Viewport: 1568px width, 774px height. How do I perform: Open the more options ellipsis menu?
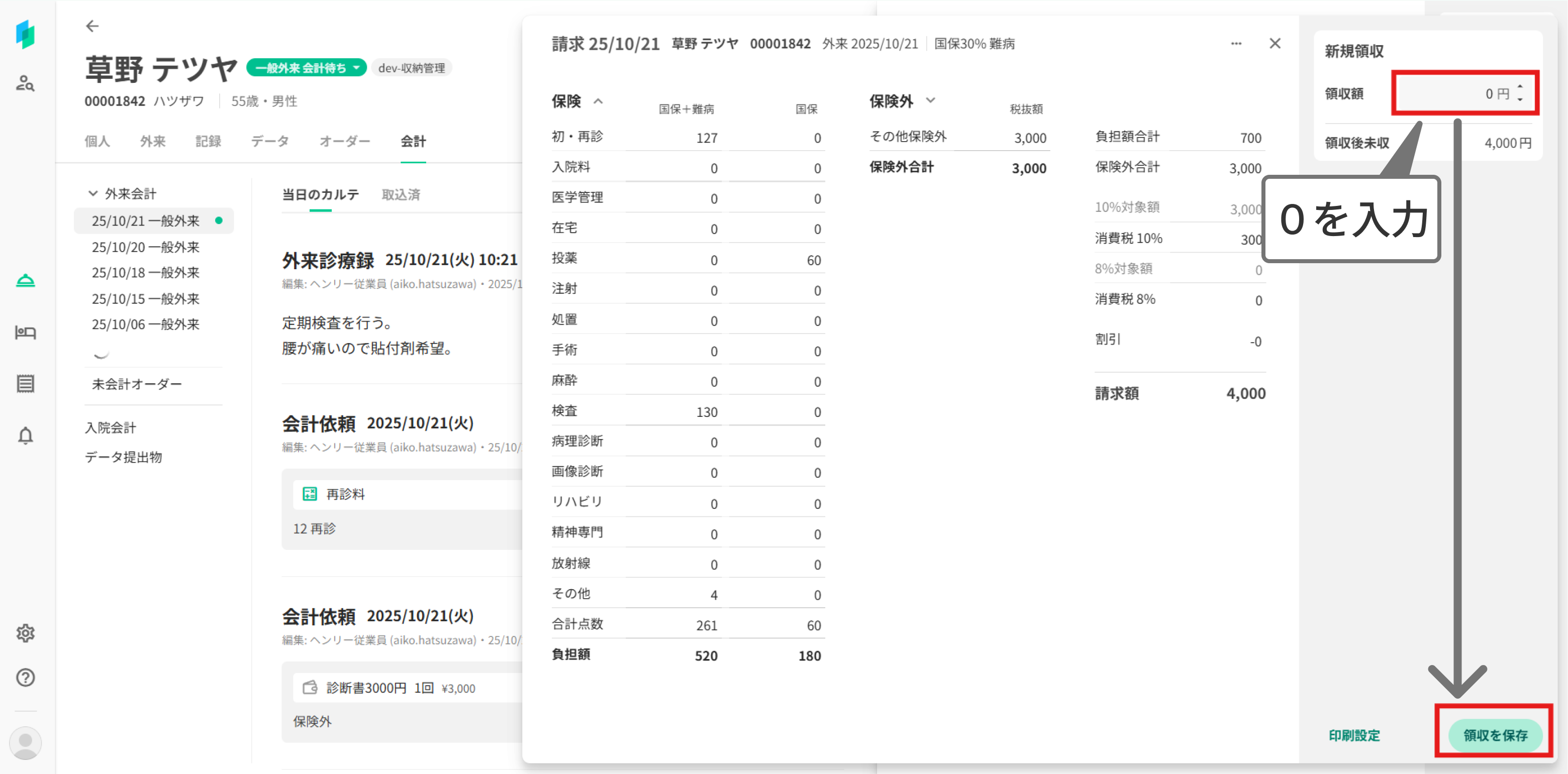(1236, 44)
